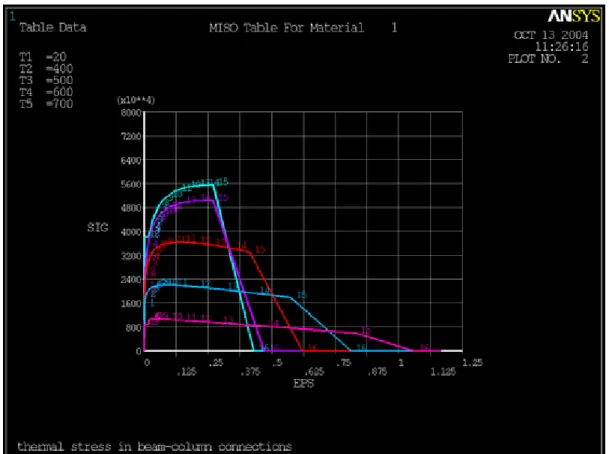
Task: Select the 4800 y-axis tick label
Action: [131, 208]
